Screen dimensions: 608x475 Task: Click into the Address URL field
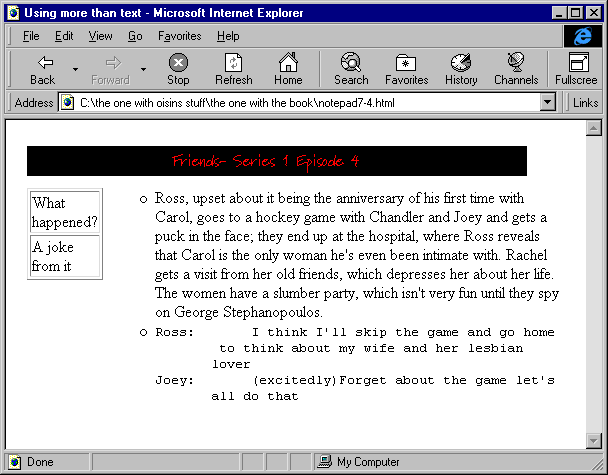click(x=306, y=103)
